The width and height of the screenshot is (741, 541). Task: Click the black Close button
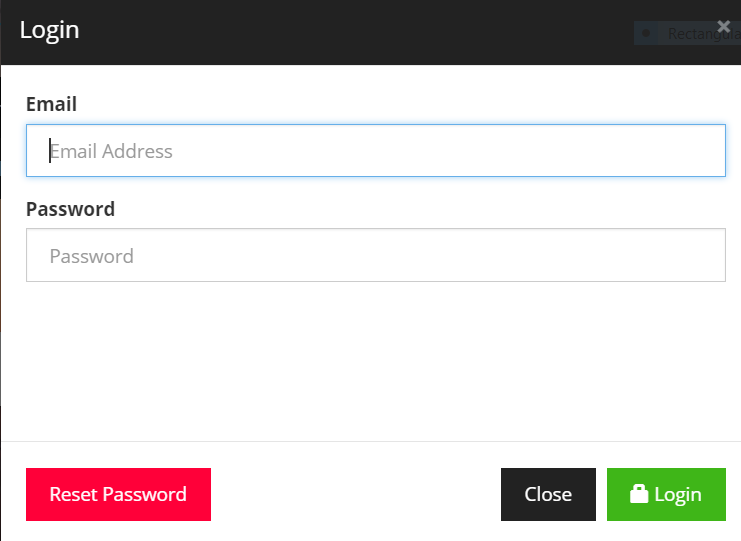coord(548,494)
